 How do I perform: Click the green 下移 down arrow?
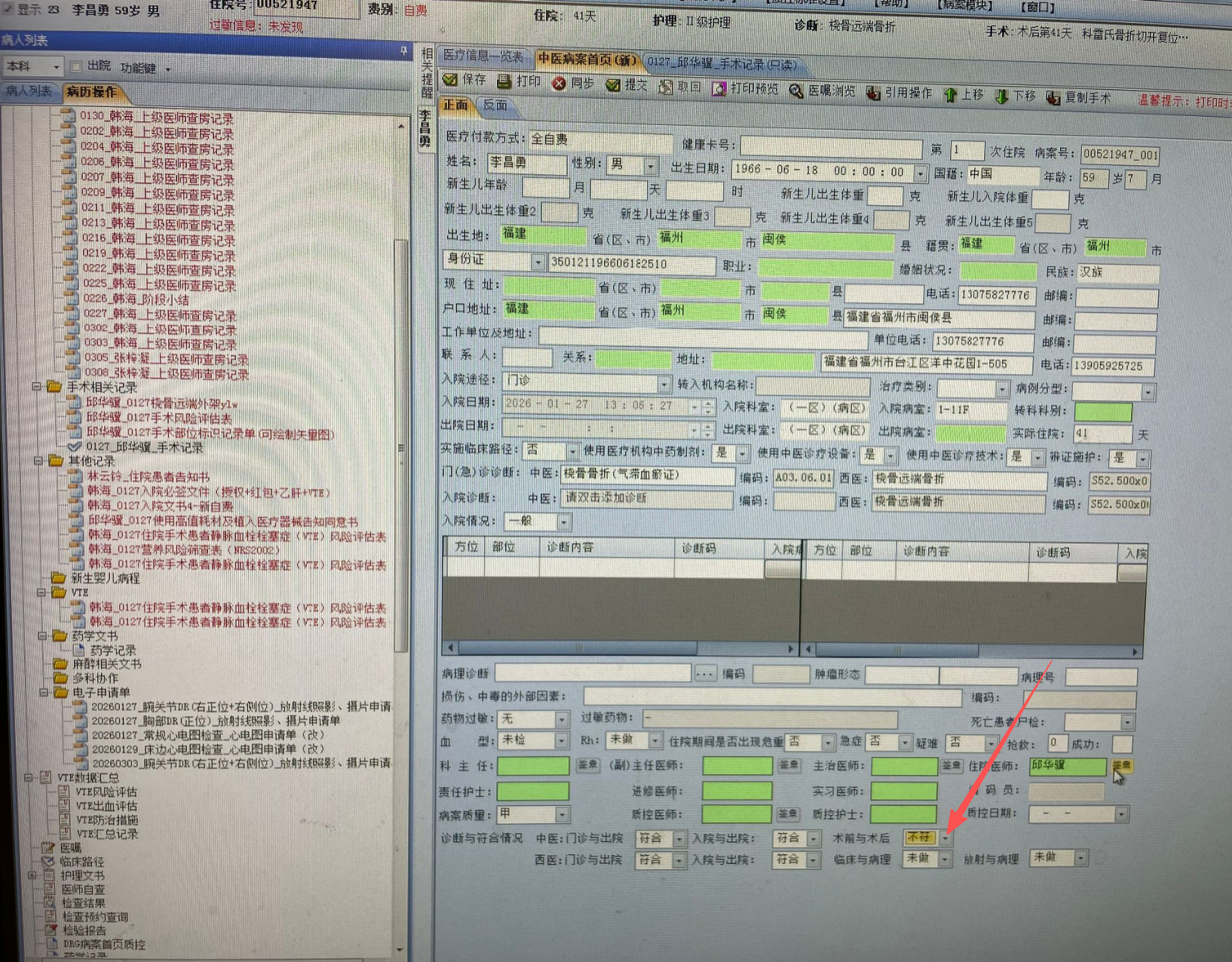pyautogui.click(x=1001, y=97)
